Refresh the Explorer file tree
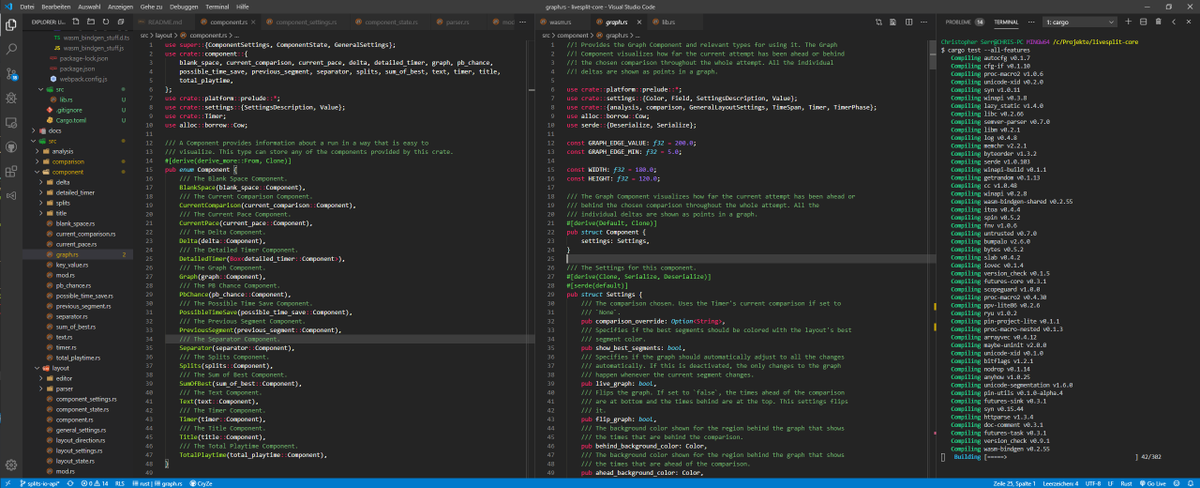Viewport: 1200px width, 488px height. (x=106, y=21)
